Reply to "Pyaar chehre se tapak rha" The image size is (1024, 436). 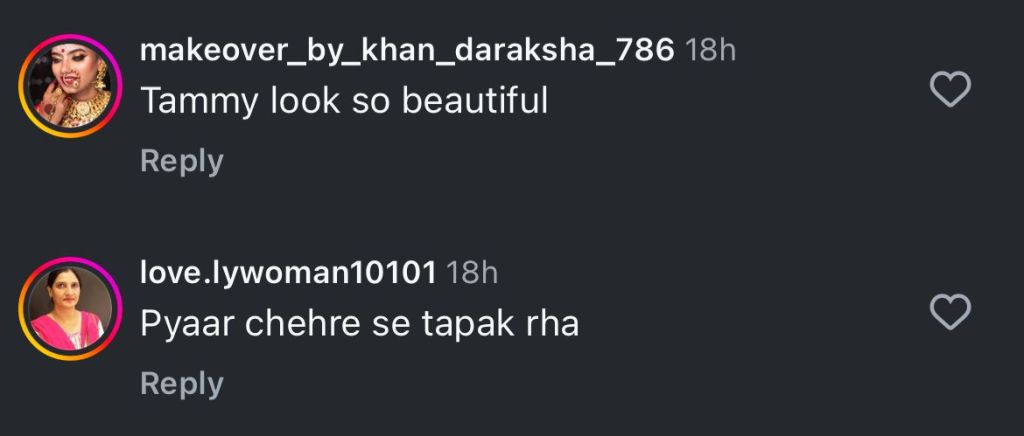click(181, 383)
